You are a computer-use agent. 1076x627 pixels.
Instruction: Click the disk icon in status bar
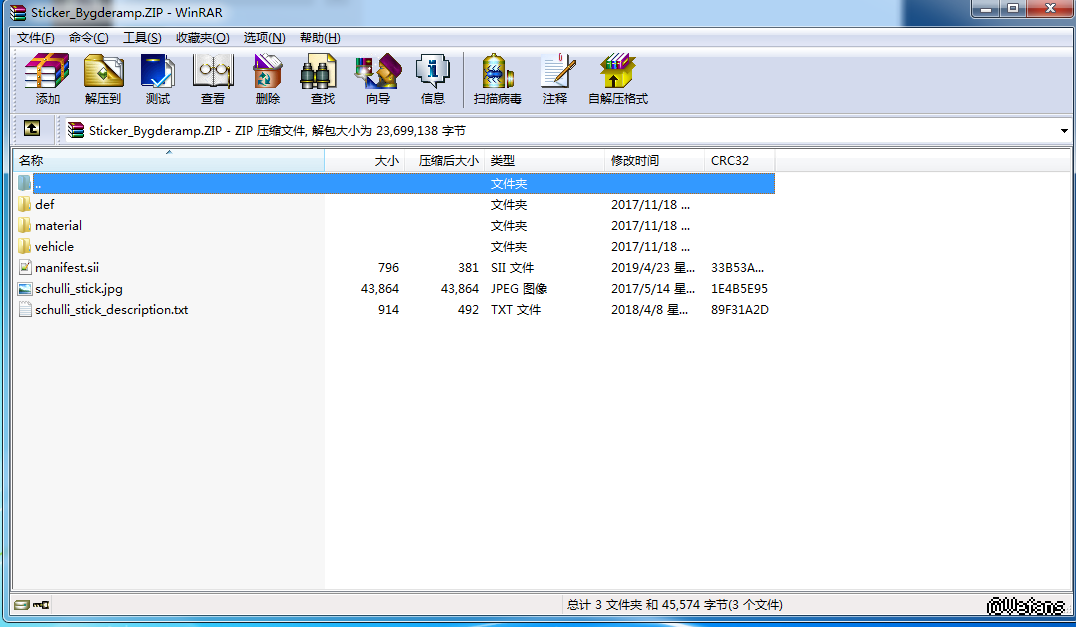[21, 604]
